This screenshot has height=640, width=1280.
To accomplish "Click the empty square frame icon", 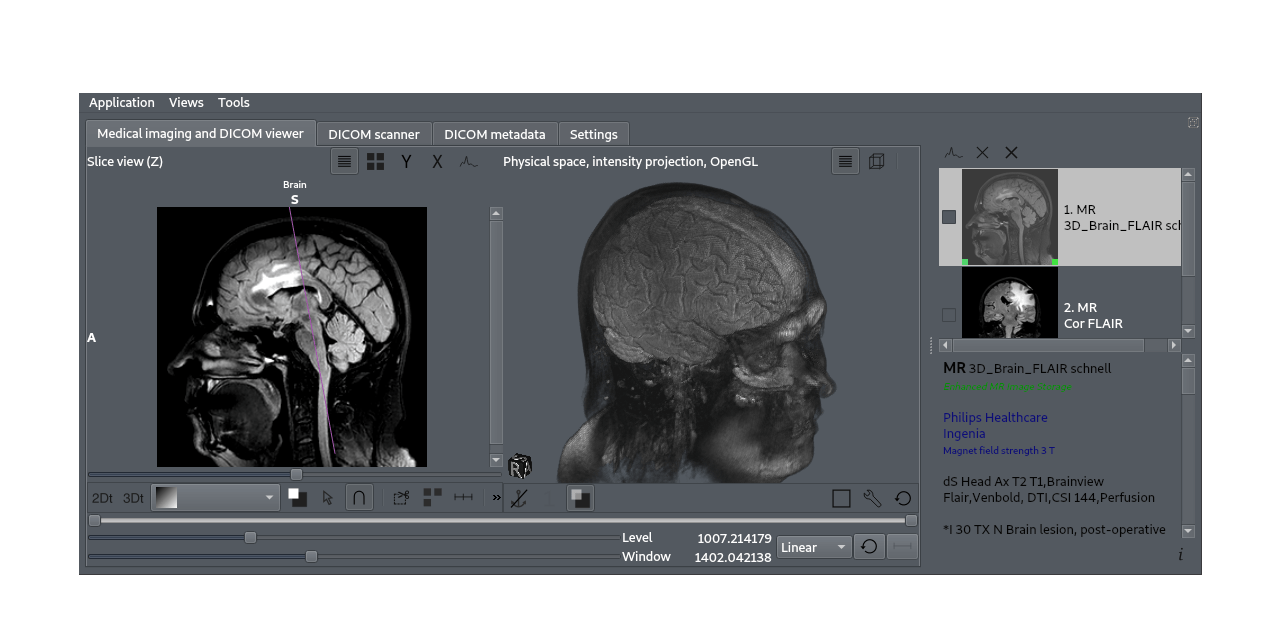I will tap(841, 498).
